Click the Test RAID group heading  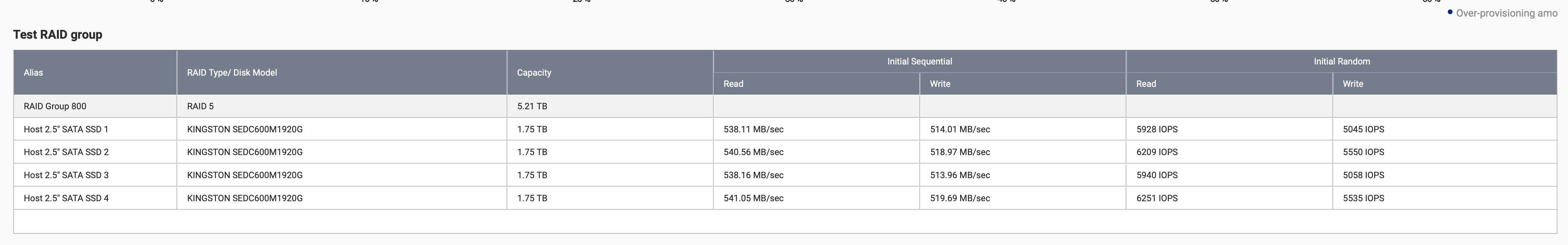pyautogui.click(x=58, y=35)
